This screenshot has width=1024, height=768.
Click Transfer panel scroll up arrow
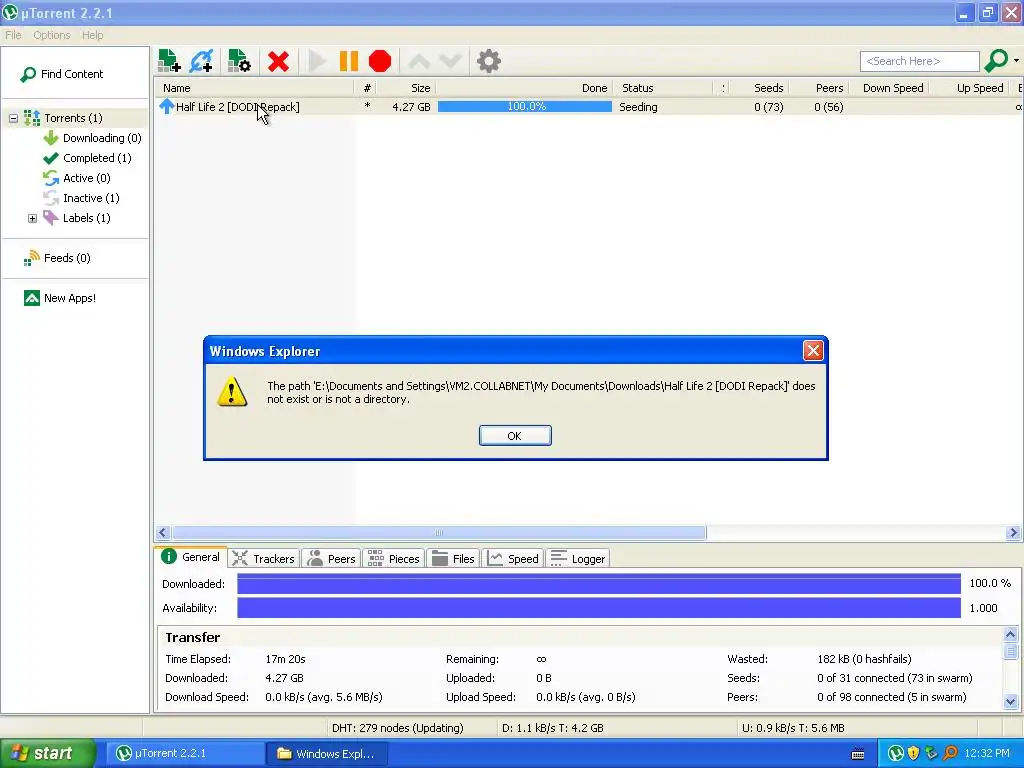point(1010,634)
